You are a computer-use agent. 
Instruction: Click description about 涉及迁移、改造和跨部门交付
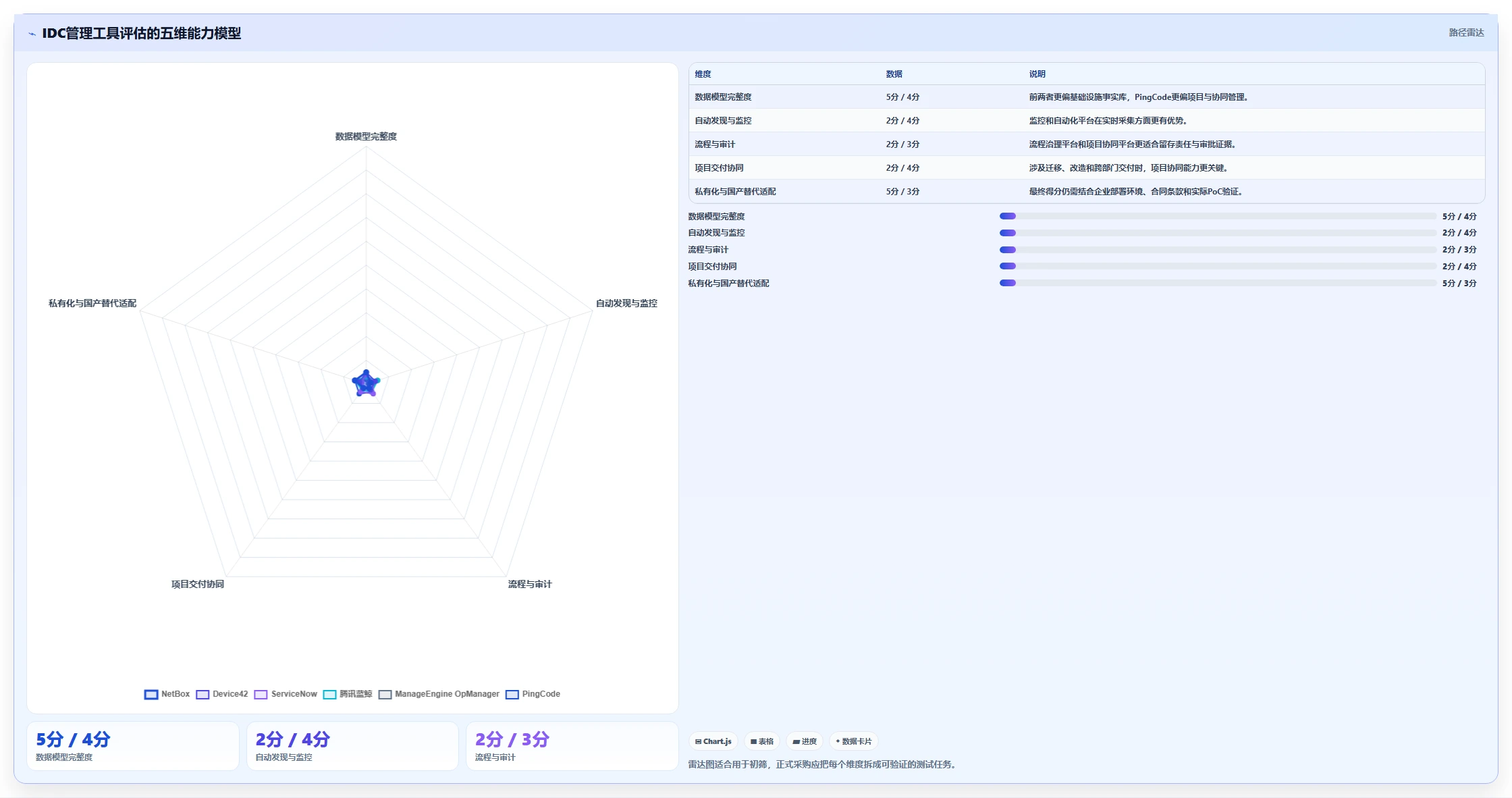coord(1129,168)
